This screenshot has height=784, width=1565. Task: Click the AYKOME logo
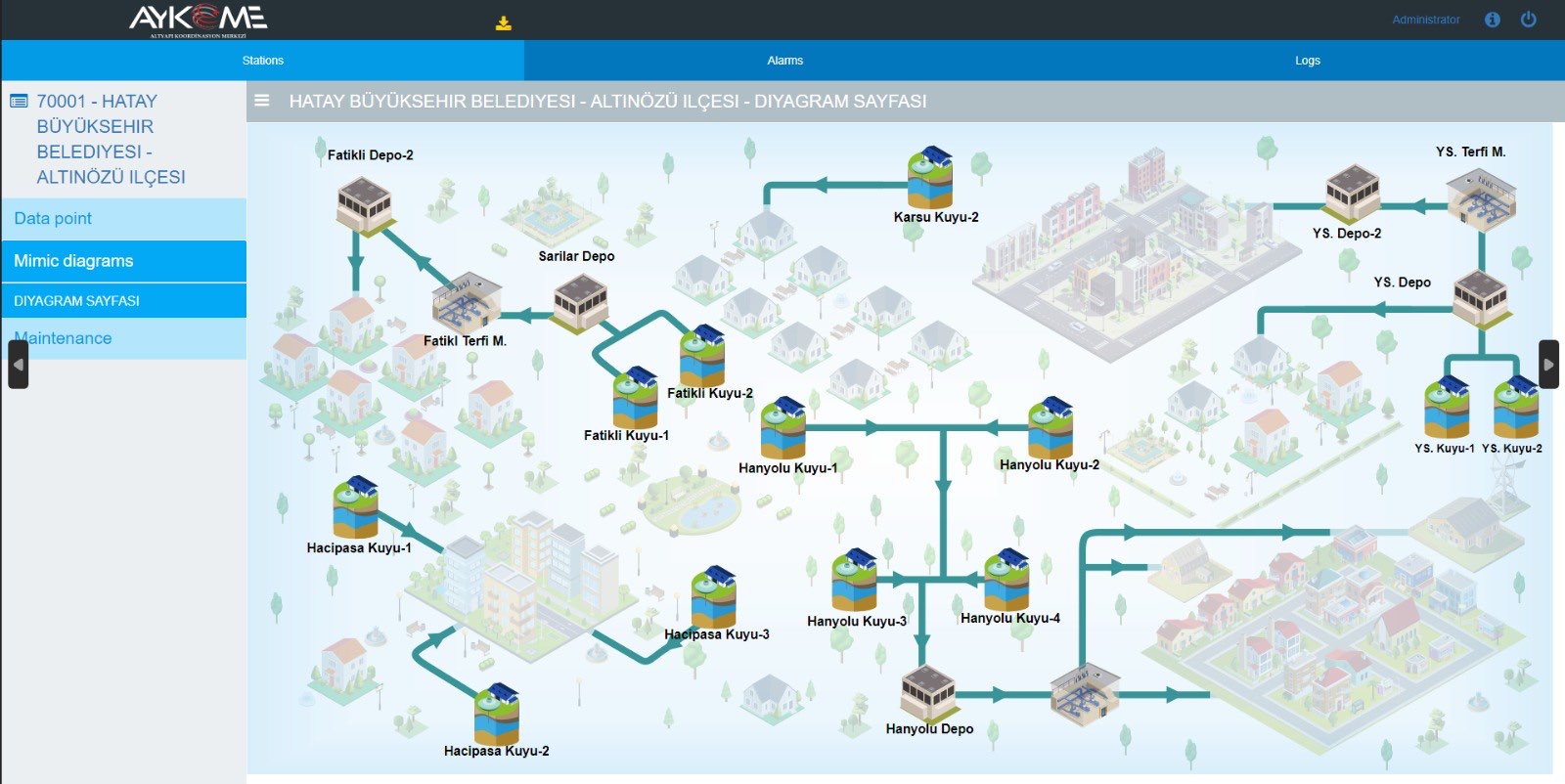point(199,20)
